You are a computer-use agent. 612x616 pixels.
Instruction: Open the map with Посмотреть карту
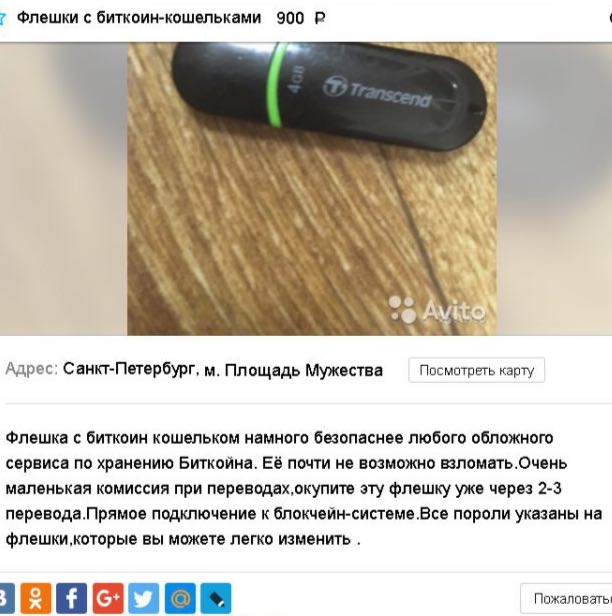pos(476,370)
